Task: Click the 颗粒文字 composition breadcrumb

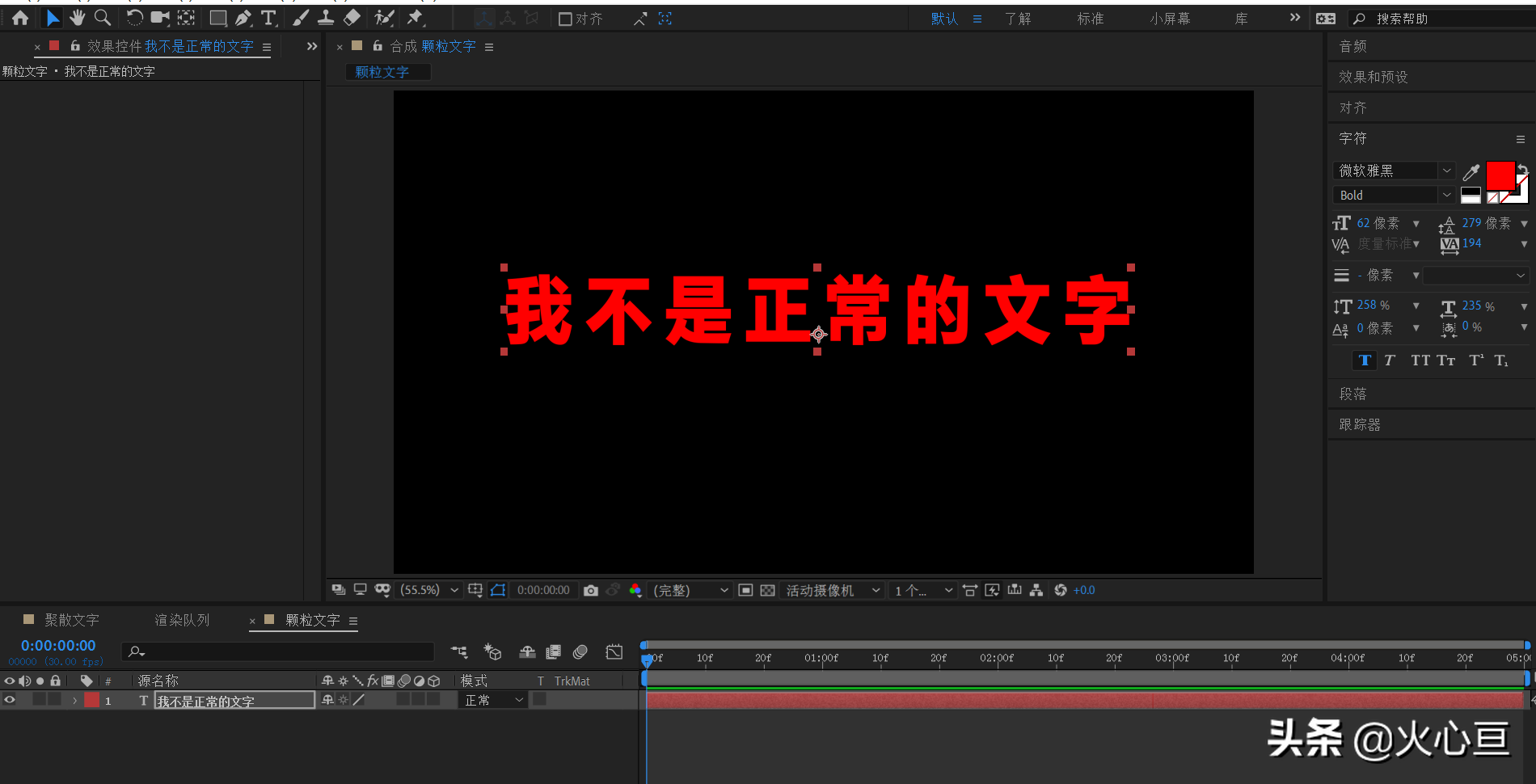Action: click(x=382, y=72)
